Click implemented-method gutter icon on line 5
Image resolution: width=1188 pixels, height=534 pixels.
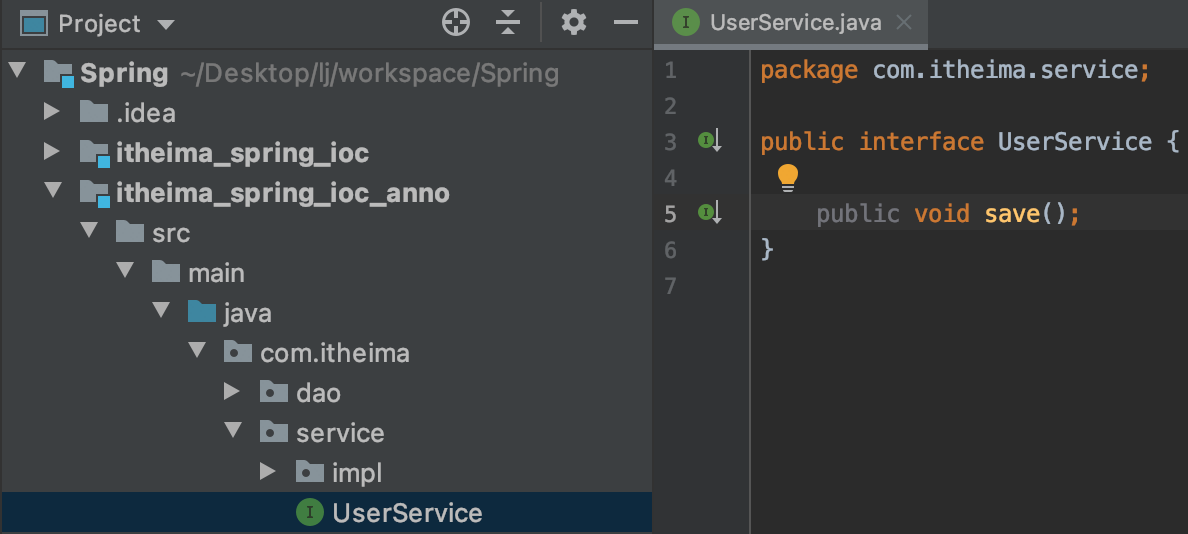click(x=709, y=213)
